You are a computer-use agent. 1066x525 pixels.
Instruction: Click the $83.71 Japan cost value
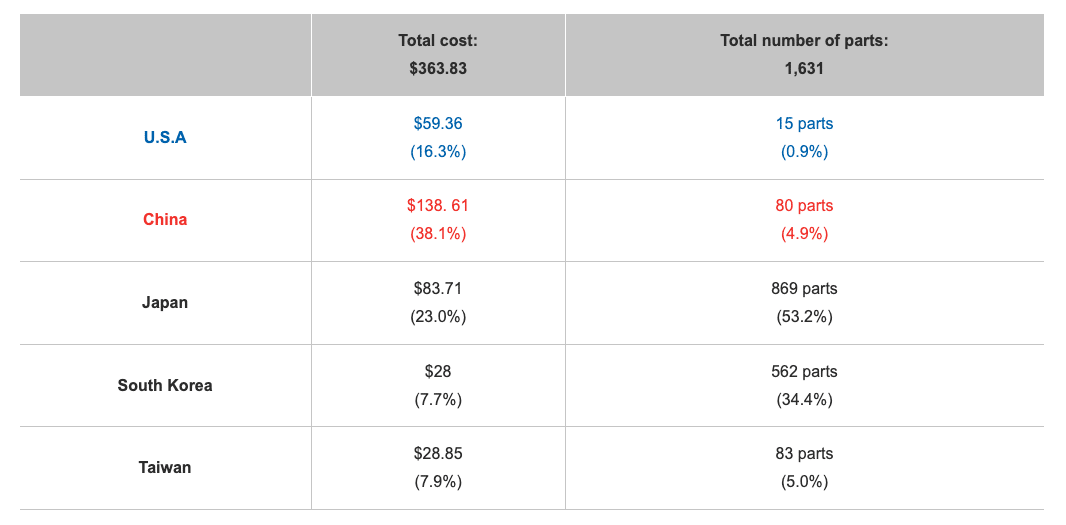438,289
